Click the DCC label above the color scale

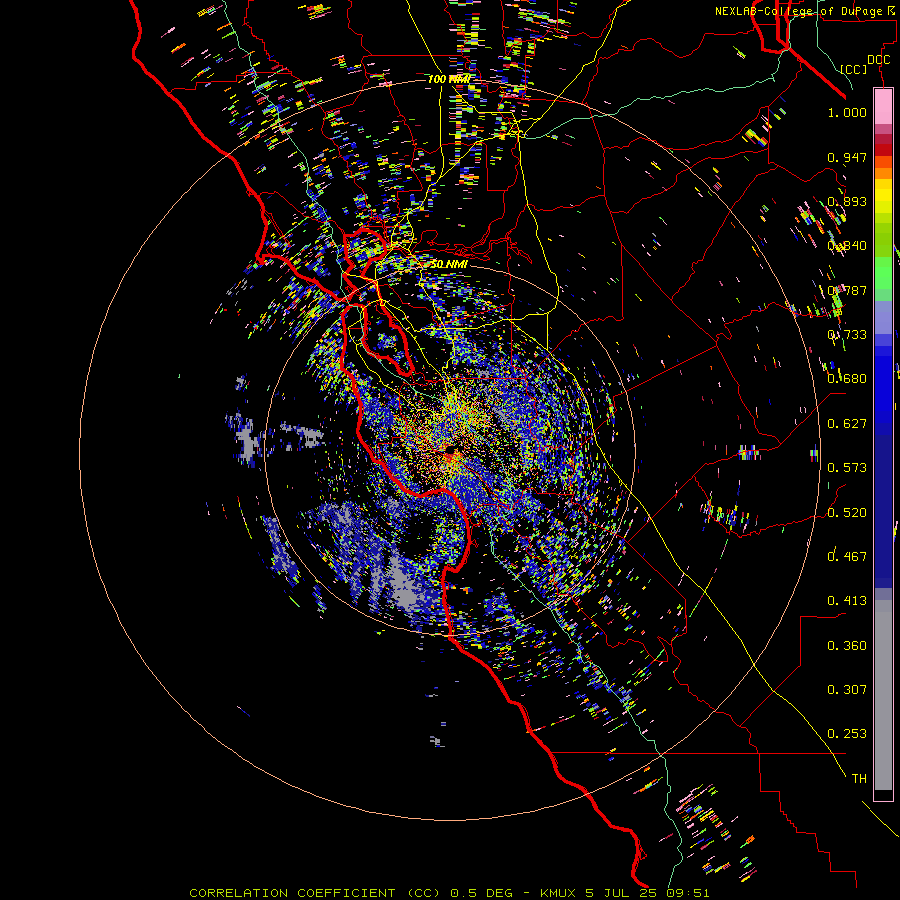point(878,60)
